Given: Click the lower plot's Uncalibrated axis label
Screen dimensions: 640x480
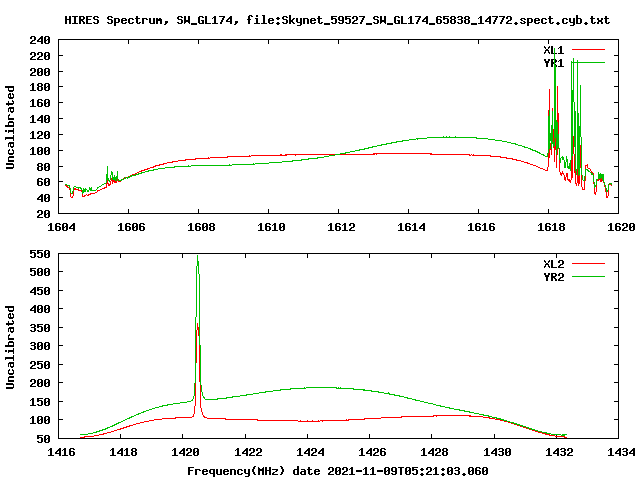Looking at the screenshot, I should pyautogui.click(x=10, y=347).
